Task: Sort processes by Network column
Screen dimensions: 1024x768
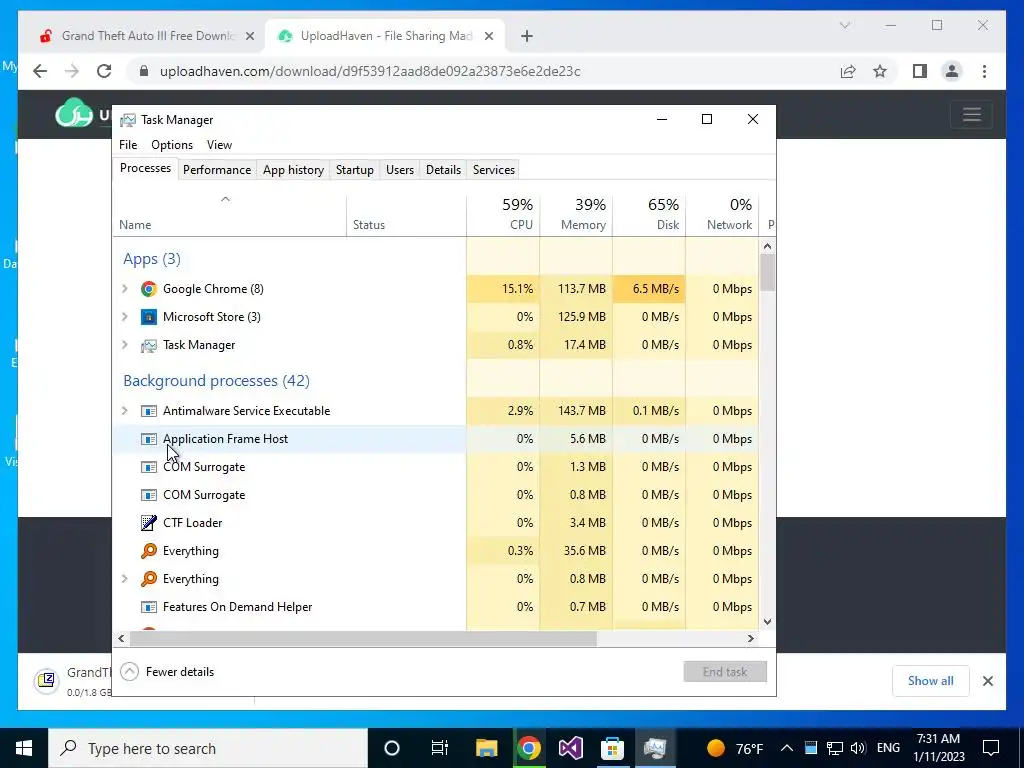Action: pyautogui.click(x=722, y=215)
